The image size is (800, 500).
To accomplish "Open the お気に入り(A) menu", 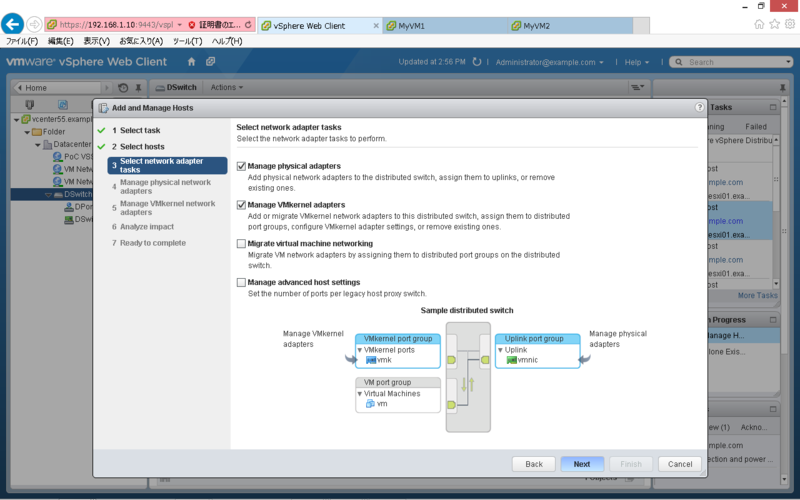I will (x=141, y=41).
